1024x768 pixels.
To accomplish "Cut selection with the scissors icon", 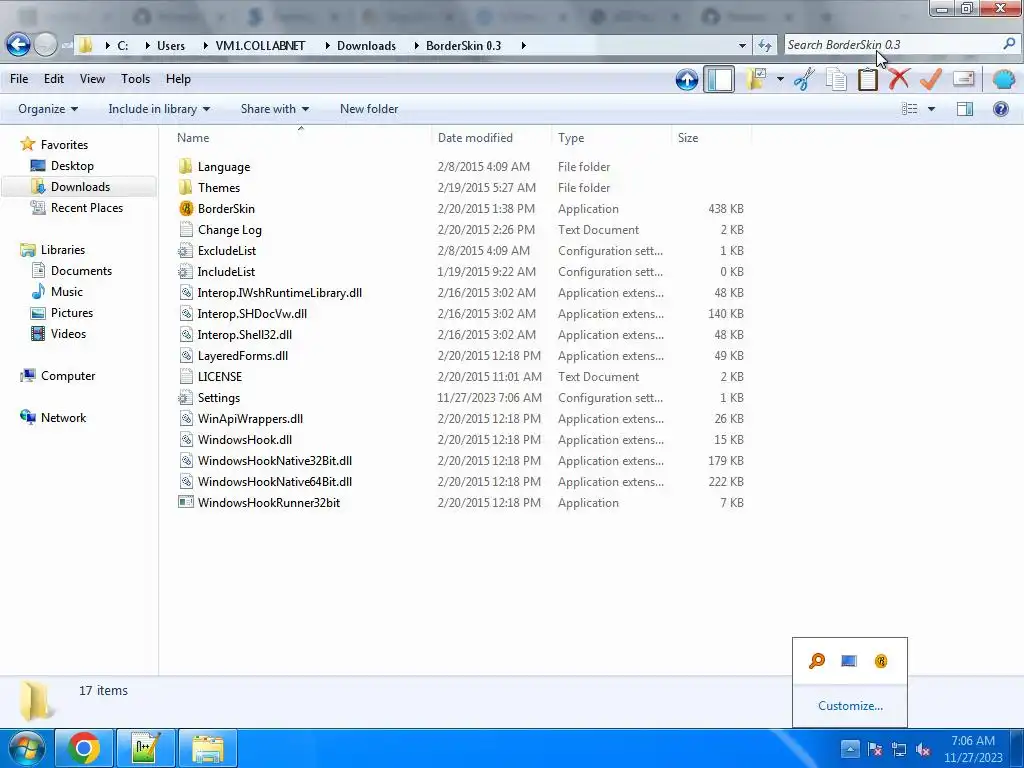I will pos(805,80).
